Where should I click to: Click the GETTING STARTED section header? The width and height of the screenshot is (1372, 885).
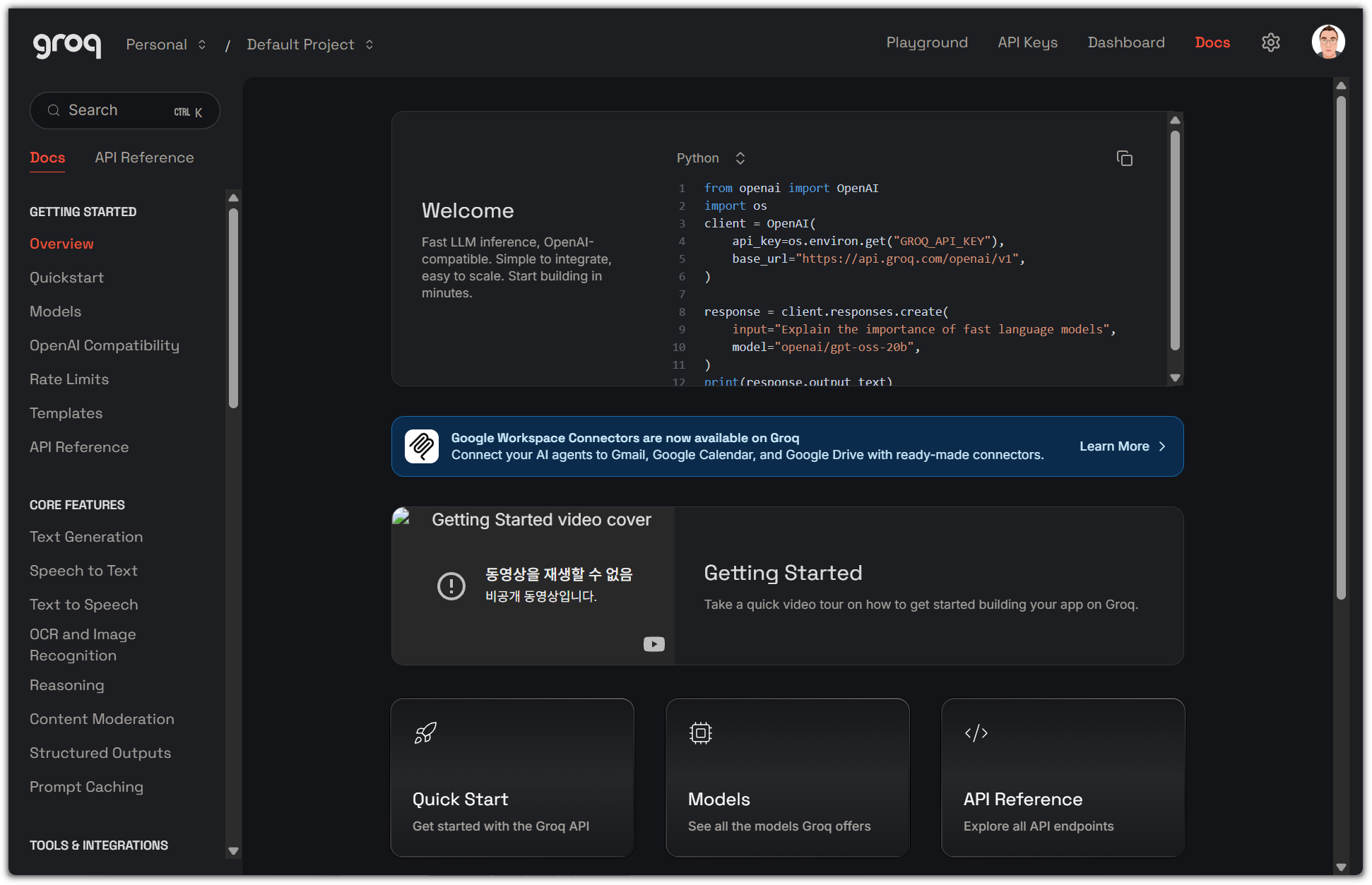pos(83,212)
